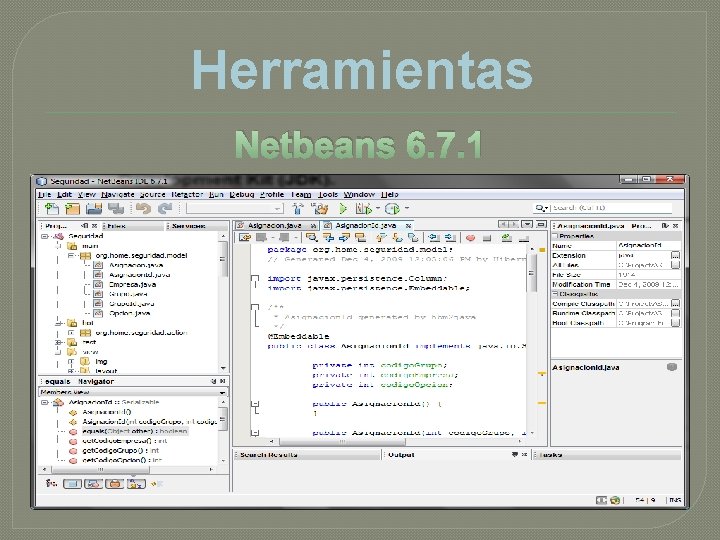Click the Next Bookmark editor icon
The width and height of the screenshot is (720, 540).
(x=397, y=237)
